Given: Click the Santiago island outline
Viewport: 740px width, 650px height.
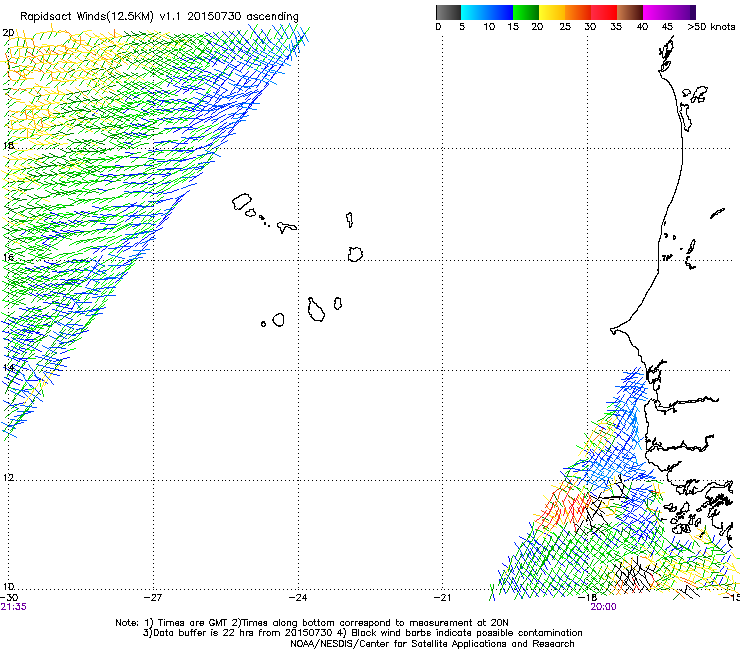Looking at the screenshot, I should 316,310.
